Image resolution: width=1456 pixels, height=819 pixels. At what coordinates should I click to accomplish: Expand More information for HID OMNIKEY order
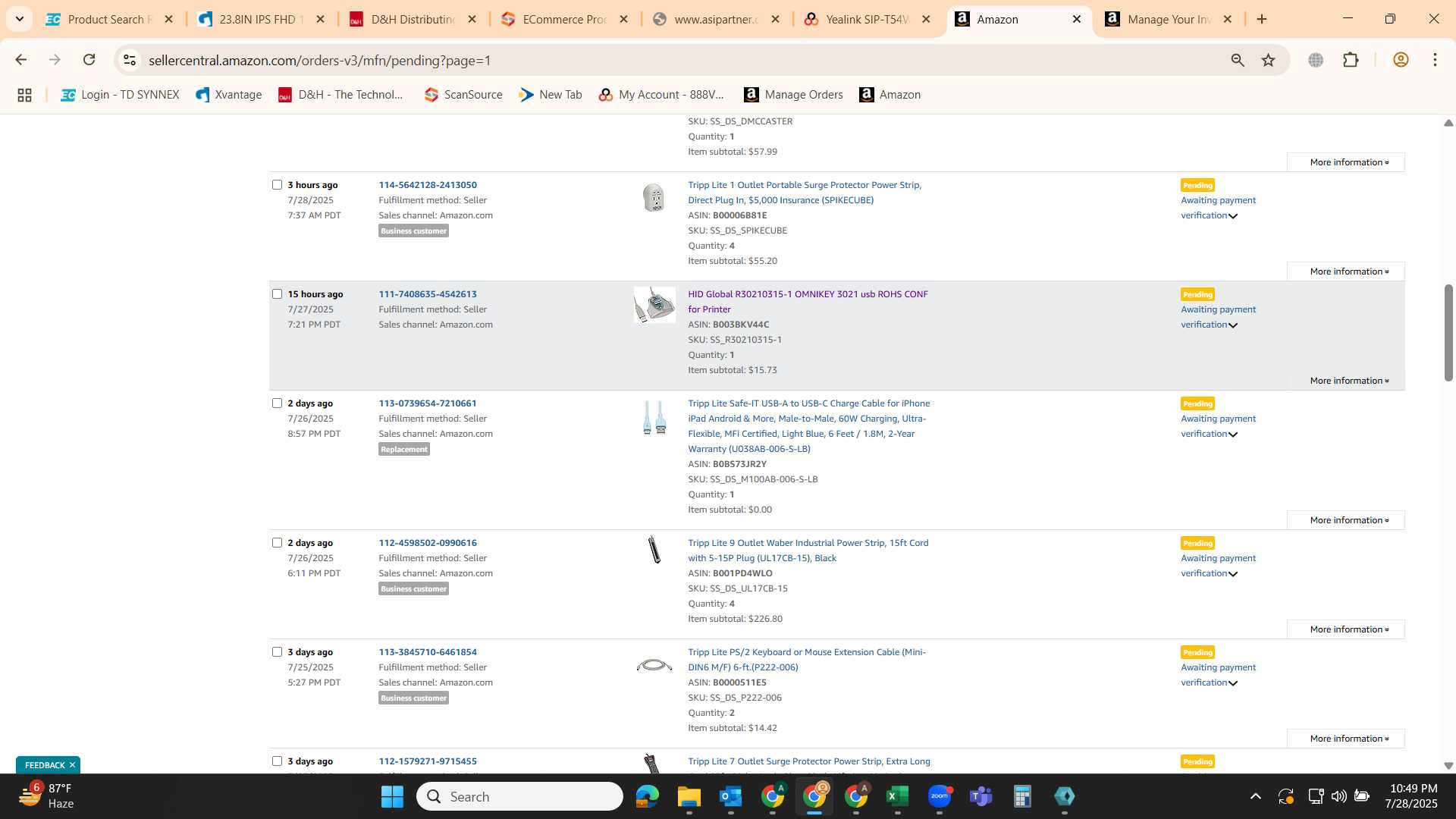tap(1346, 381)
